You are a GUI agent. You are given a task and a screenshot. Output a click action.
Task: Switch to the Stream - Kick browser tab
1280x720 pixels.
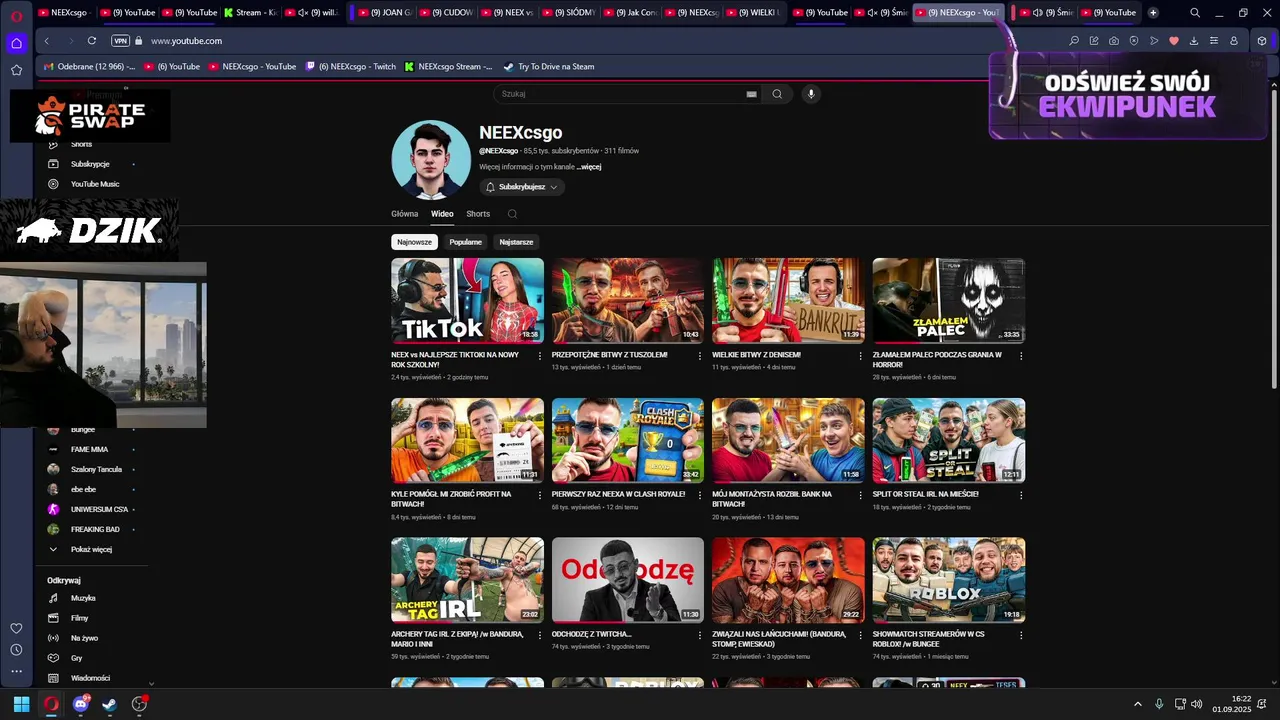point(250,13)
